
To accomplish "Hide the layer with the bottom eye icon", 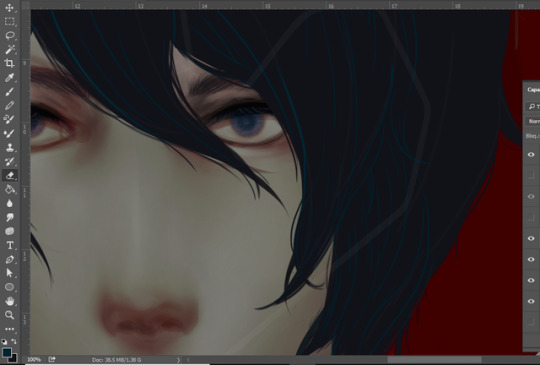I will tap(531, 301).
